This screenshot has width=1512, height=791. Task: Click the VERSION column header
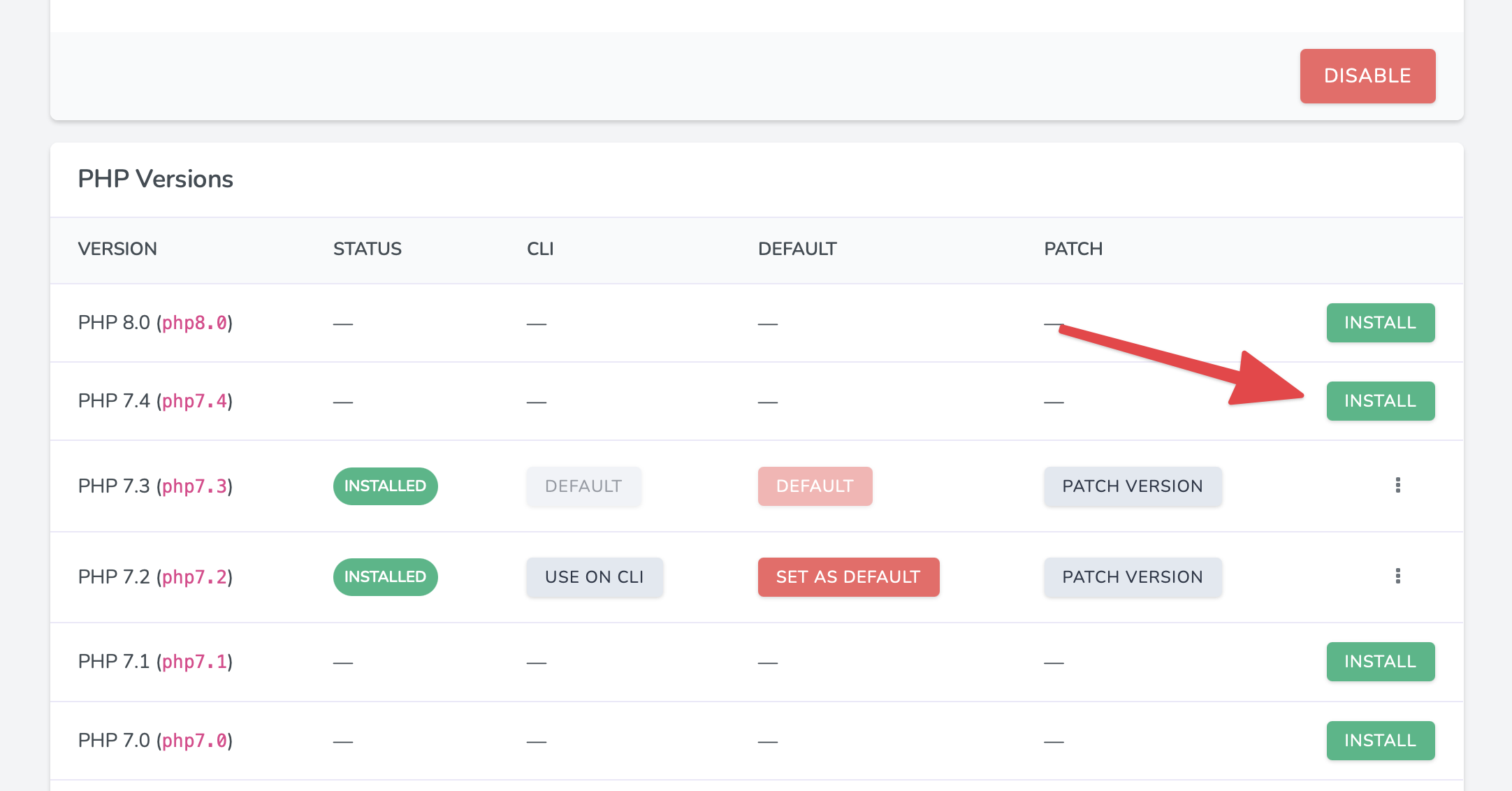117,249
